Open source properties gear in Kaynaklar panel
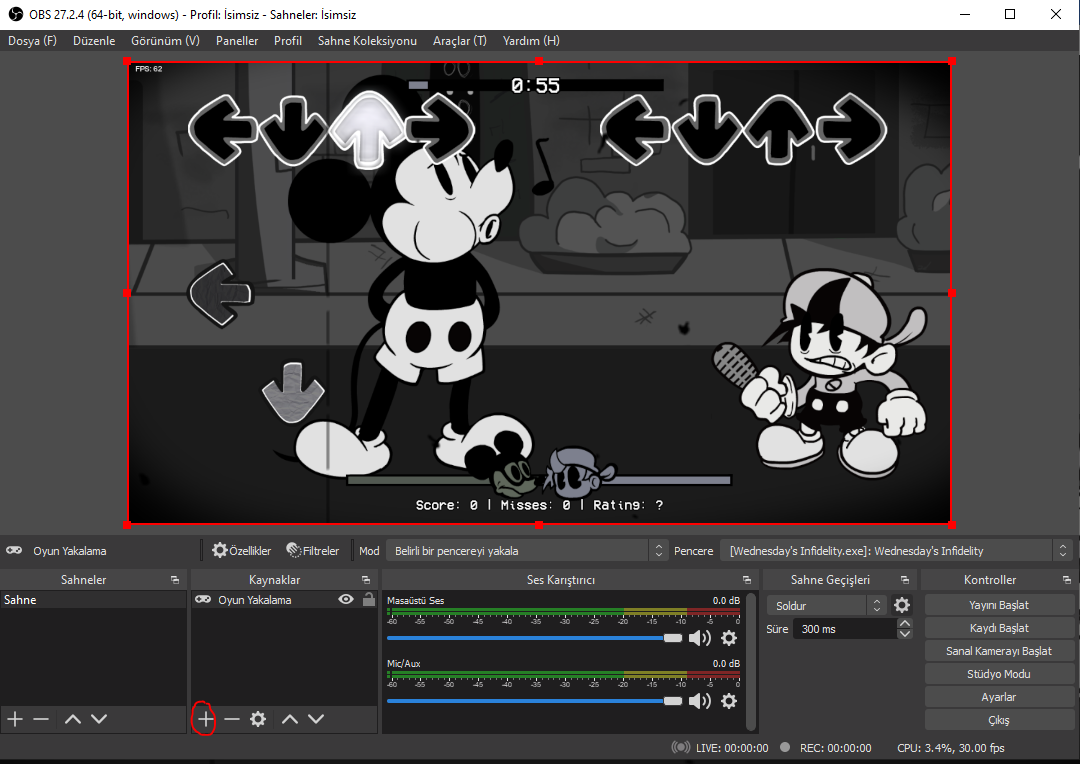The image size is (1080, 764). tap(258, 719)
